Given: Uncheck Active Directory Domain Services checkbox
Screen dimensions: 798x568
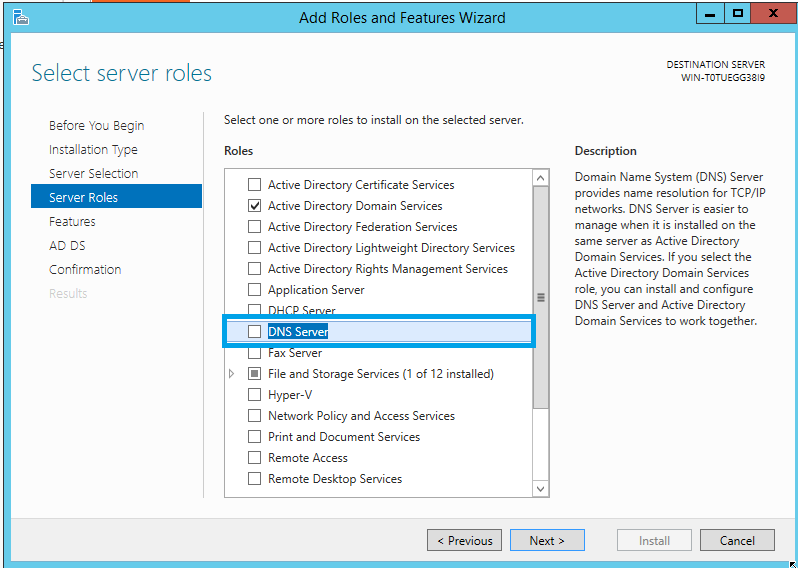Looking at the screenshot, I should (254, 206).
